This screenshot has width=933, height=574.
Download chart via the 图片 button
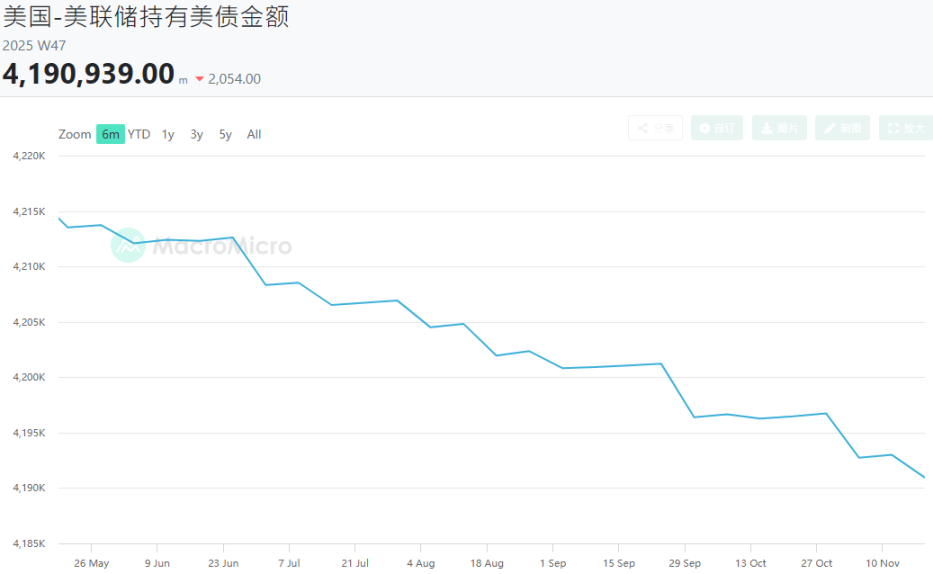(779, 128)
